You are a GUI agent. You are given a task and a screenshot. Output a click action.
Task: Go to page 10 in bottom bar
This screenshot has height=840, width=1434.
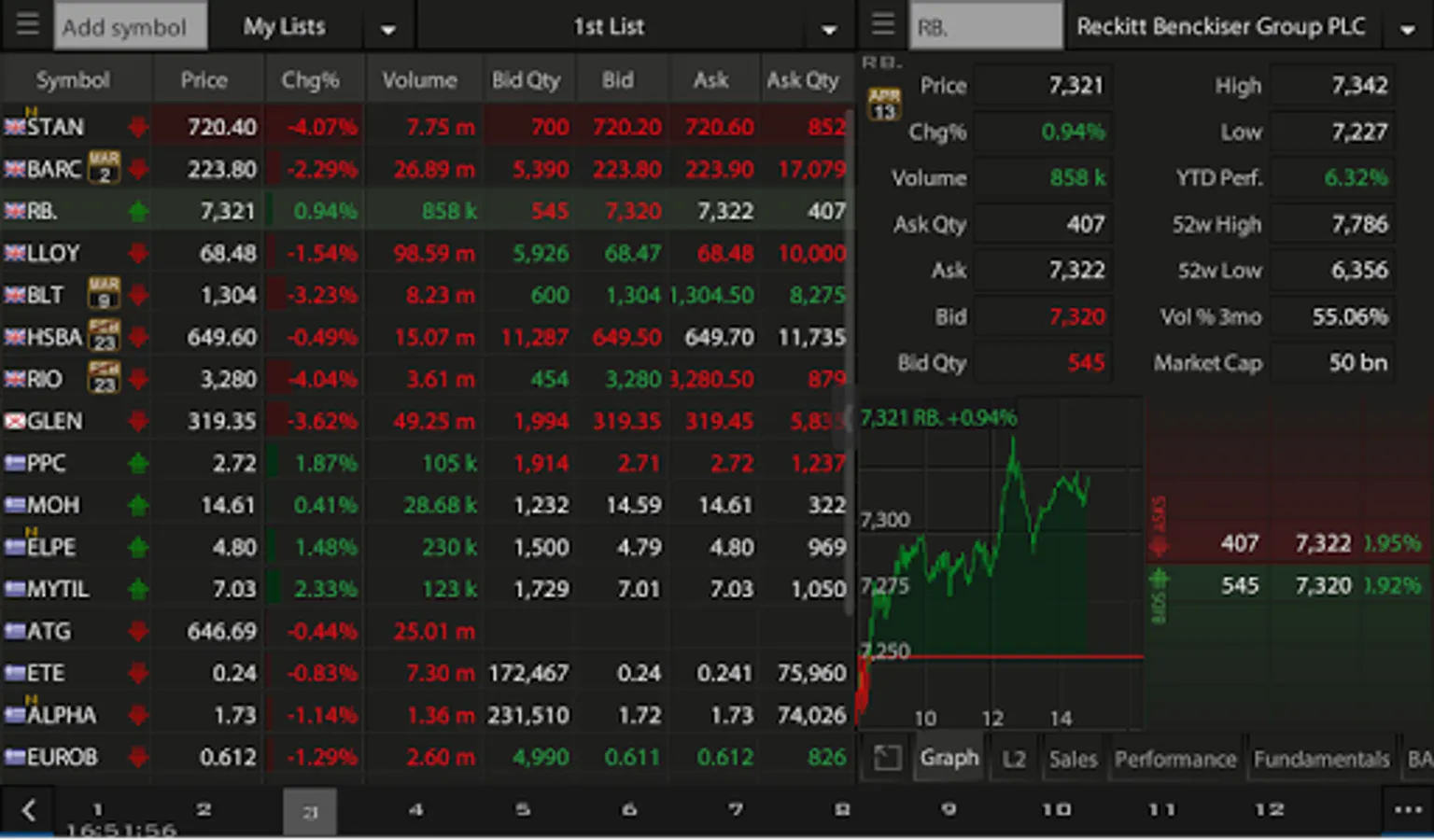click(x=1056, y=809)
